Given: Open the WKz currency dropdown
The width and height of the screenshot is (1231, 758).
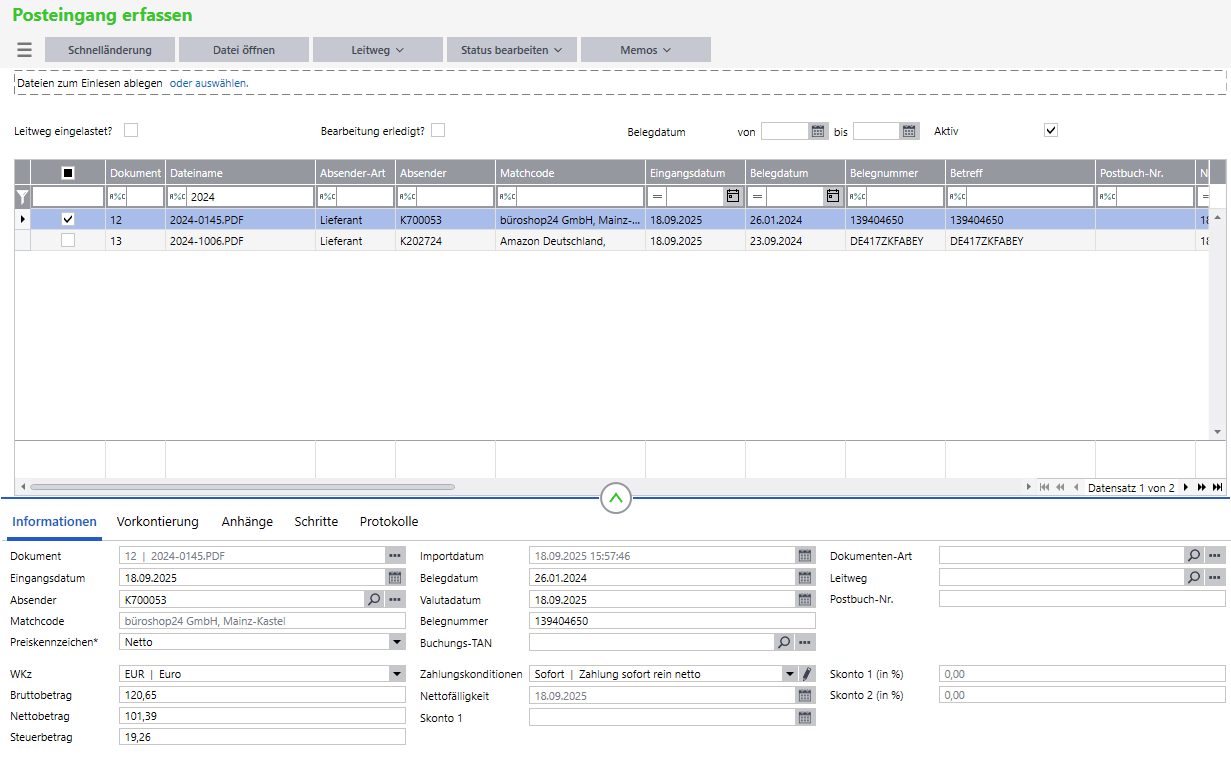Looking at the screenshot, I should tap(397, 674).
